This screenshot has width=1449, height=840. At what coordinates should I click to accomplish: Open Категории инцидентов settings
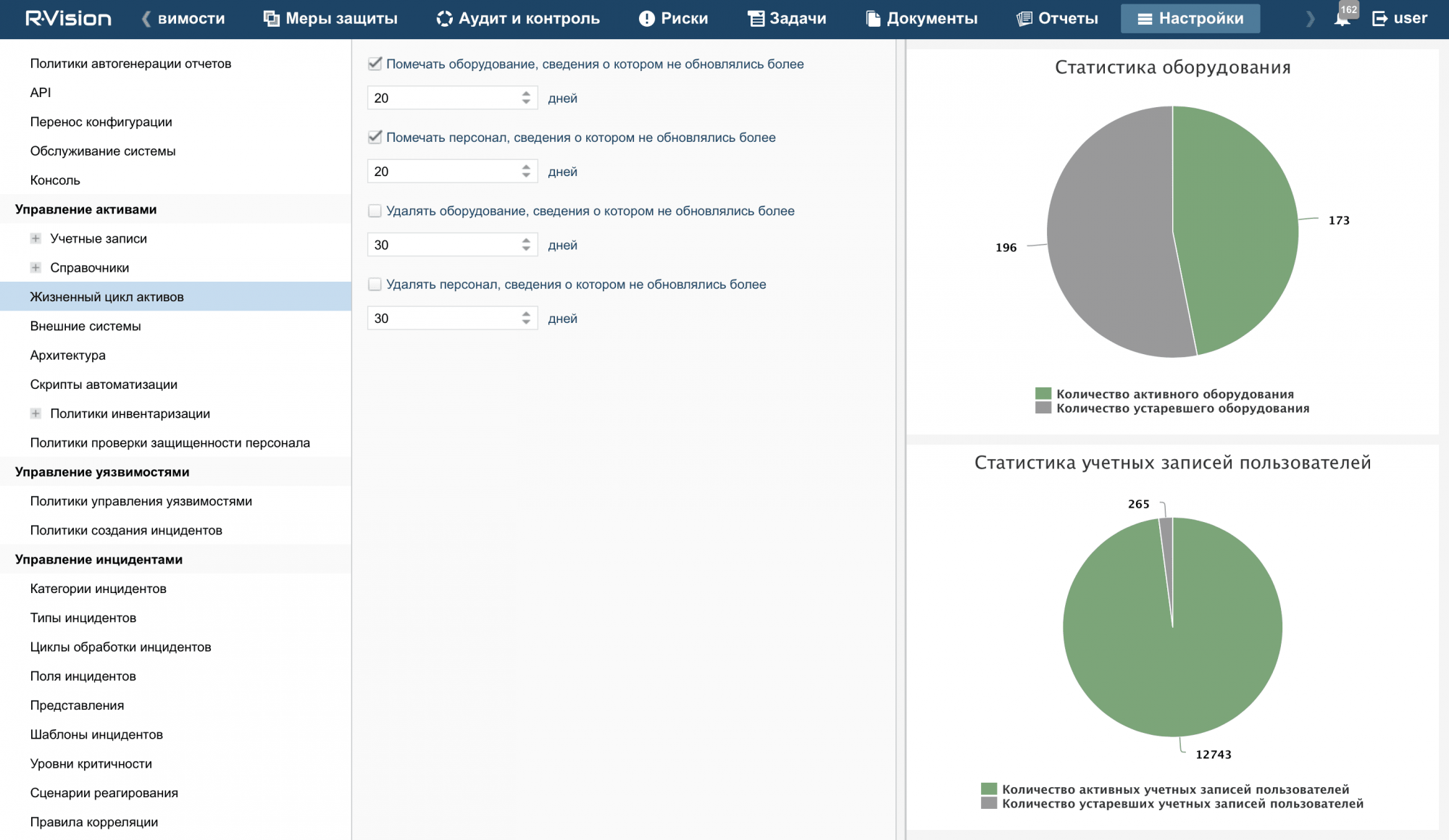pyautogui.click(x=98, y=589)
